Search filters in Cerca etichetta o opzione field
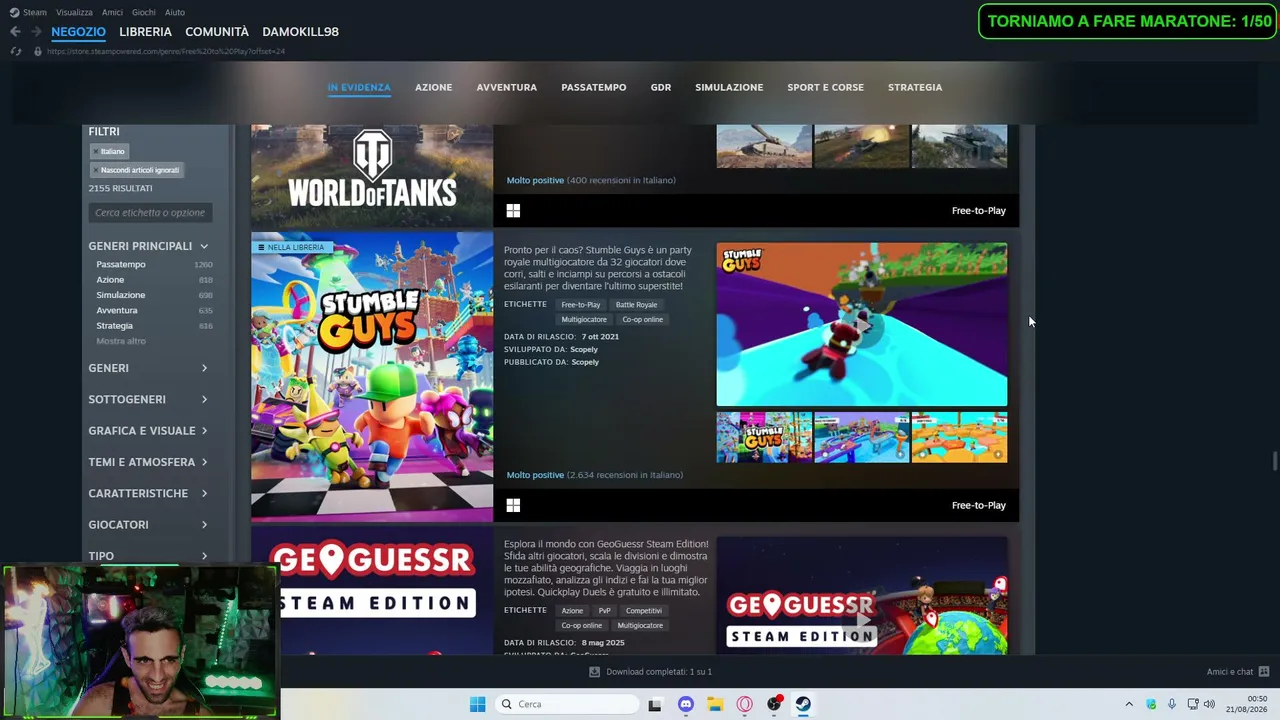1280x720 pixels. 150,213
